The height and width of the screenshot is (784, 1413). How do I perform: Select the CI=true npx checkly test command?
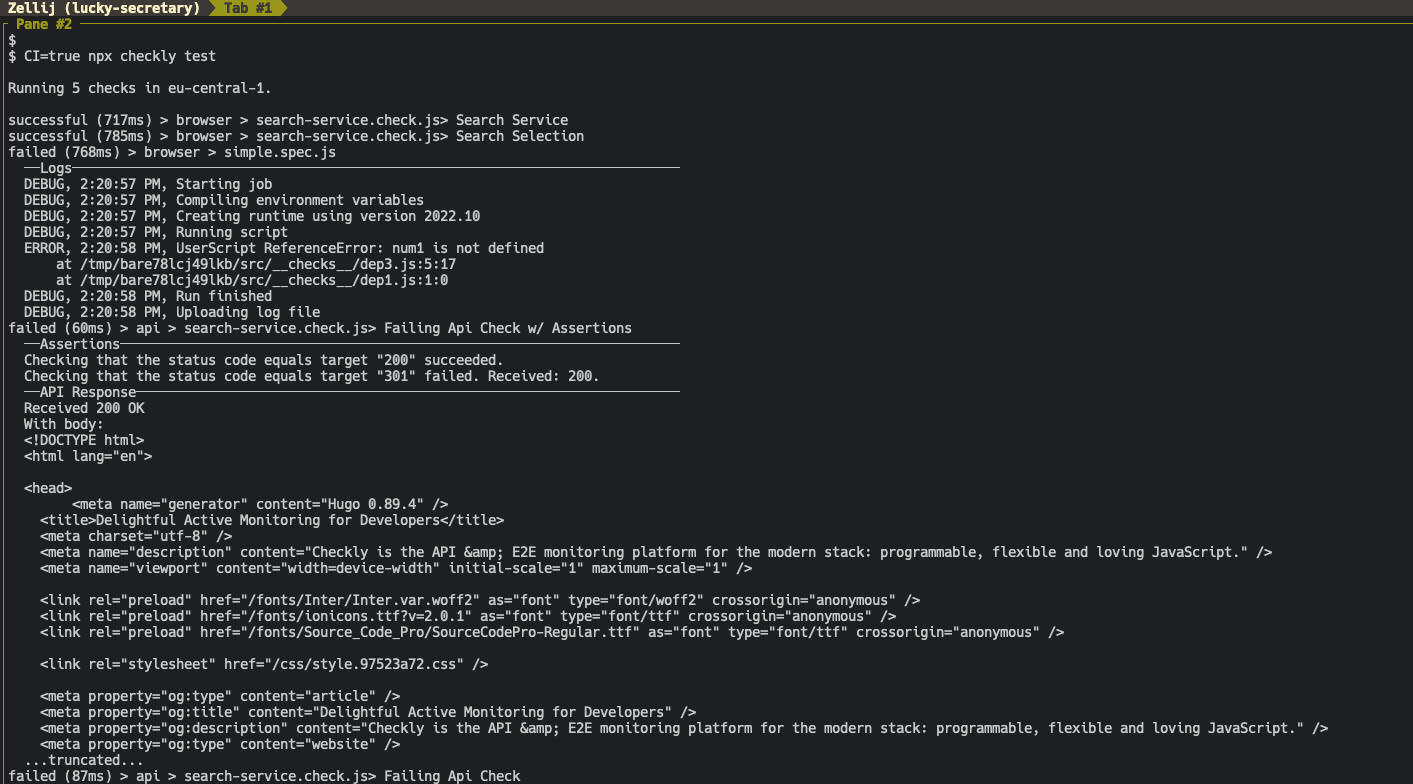(112, 55)
